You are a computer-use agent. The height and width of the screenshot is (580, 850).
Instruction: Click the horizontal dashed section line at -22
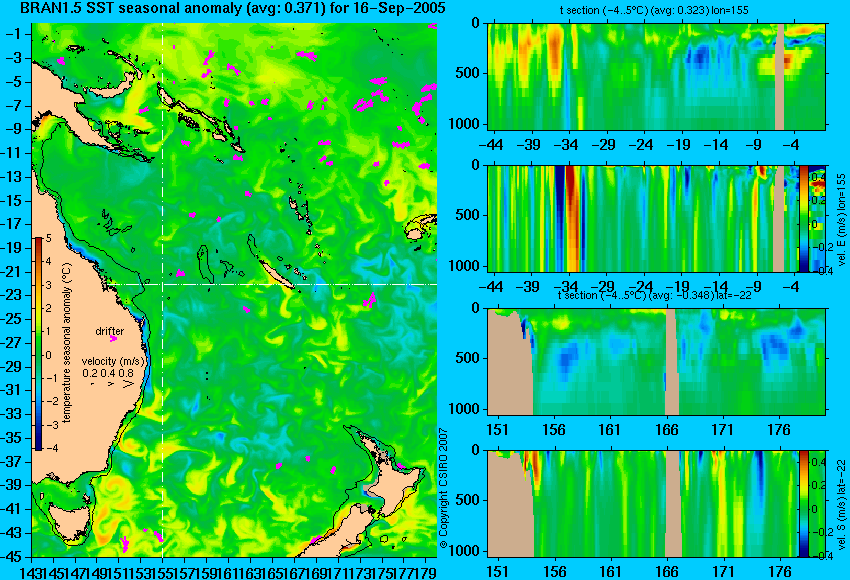coord(271,284)
